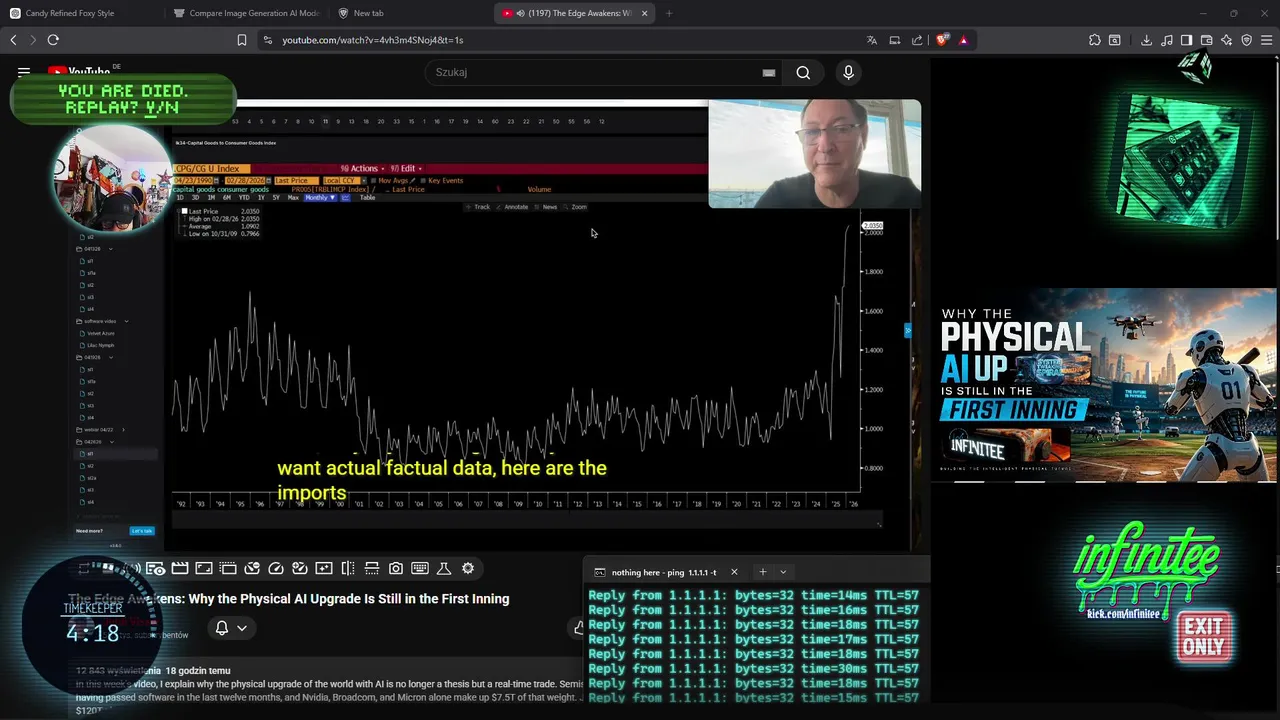This screenshot has width=1280, height=720.
Task: Click the notification bell on the channel
Action: 222,628
